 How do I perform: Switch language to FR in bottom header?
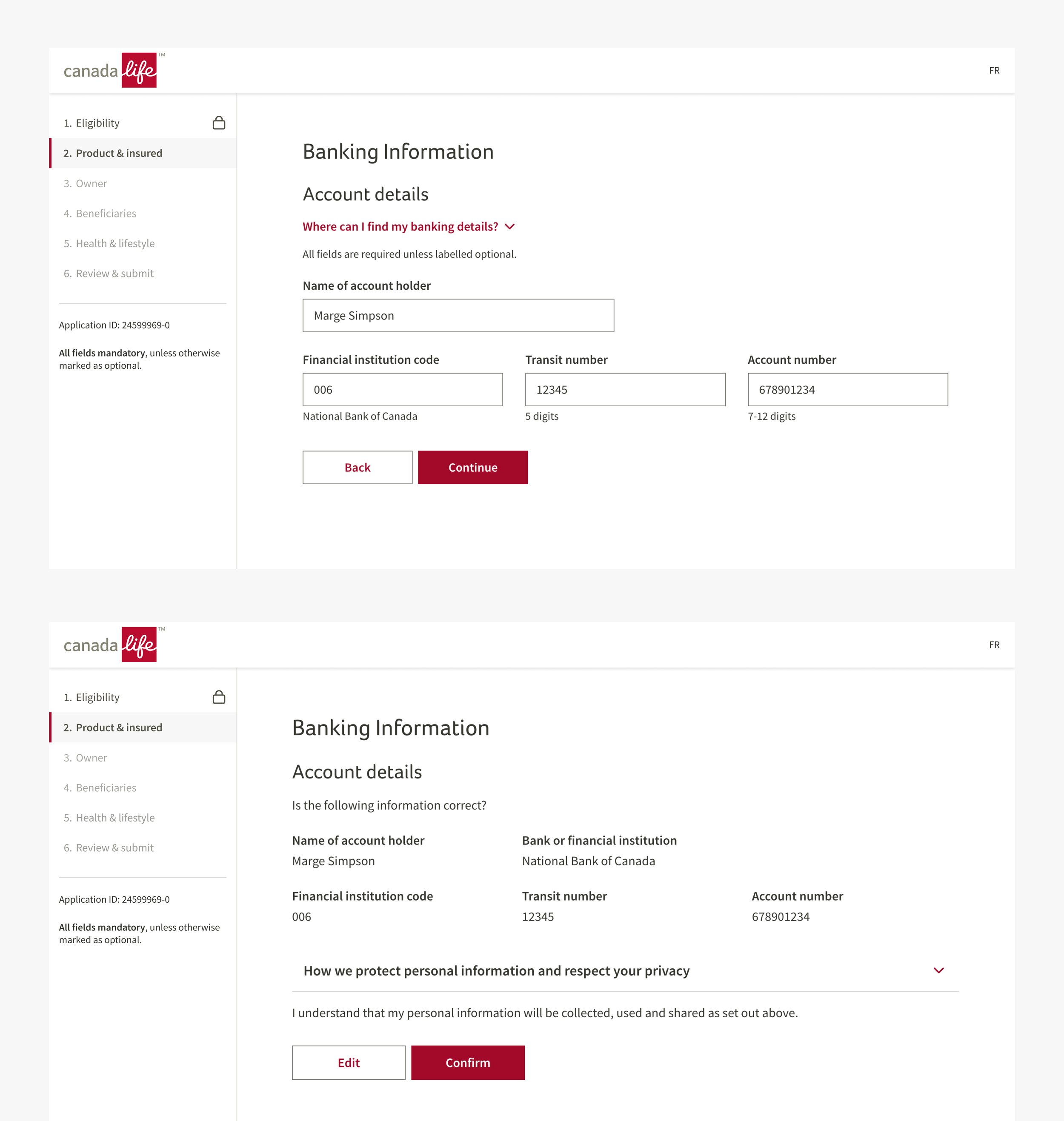point(994,645)
